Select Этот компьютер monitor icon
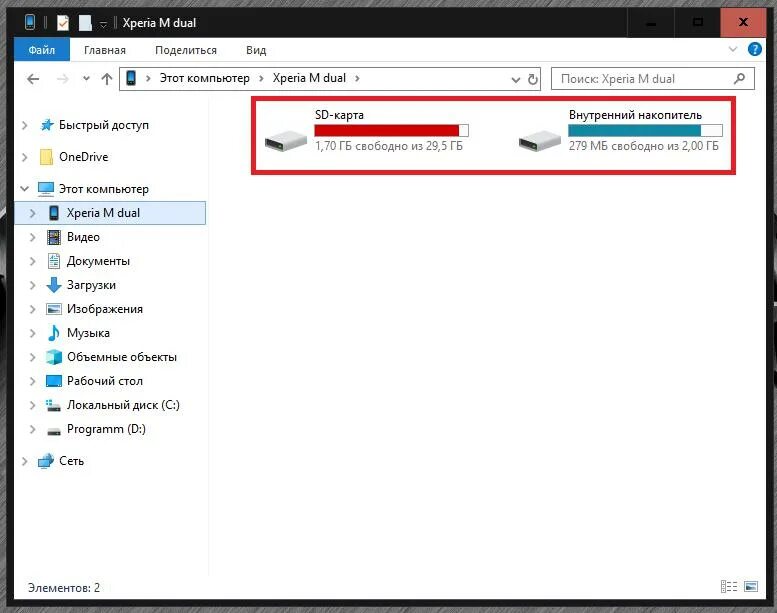This screenshot has width=777, height=613. coord(46,189)
